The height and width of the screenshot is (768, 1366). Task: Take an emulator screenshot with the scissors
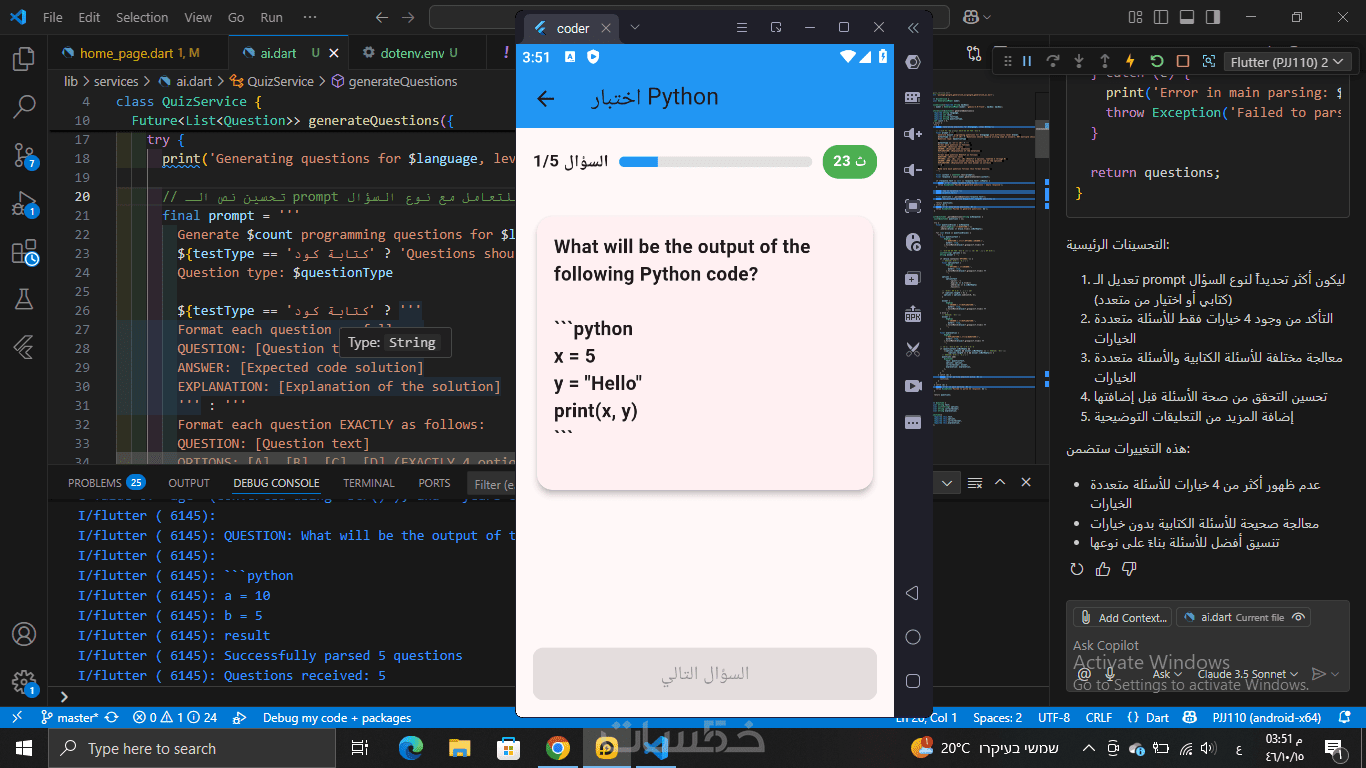pyautogui.click(x=912, y=350)
